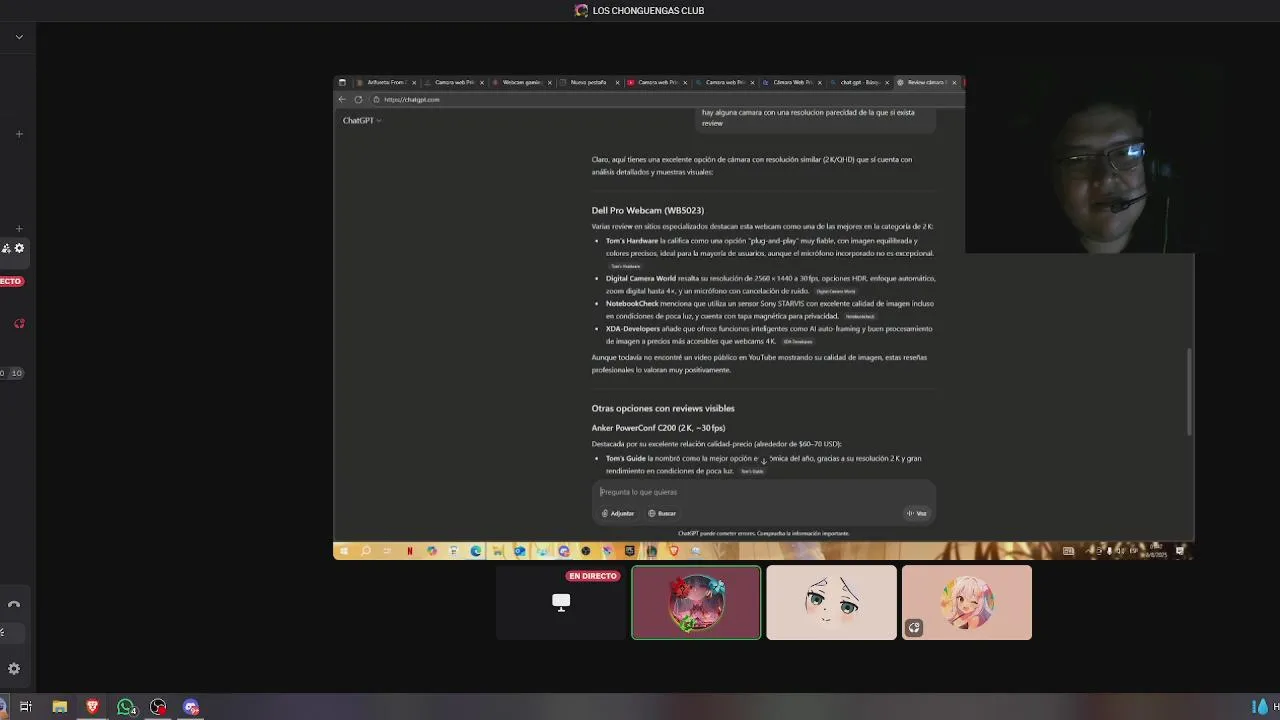Click the XDA Developers source chip

[797, 341]
